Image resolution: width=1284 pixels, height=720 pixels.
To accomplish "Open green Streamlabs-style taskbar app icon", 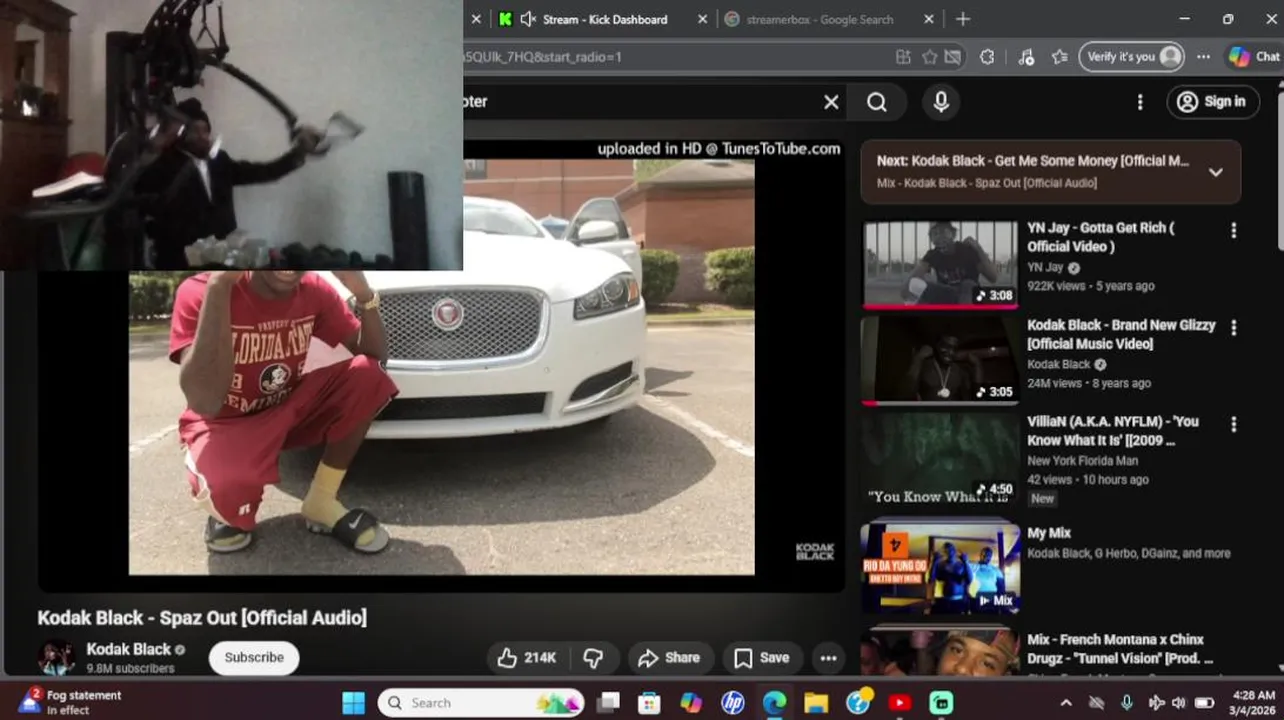I will (941, 703).
